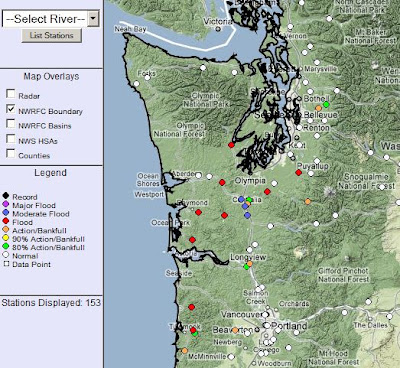Image resolution: width=400 pixels, height=368 pixels.
Task: Click the white station marker at Aberdeen
Action: [x=199, y=175]
